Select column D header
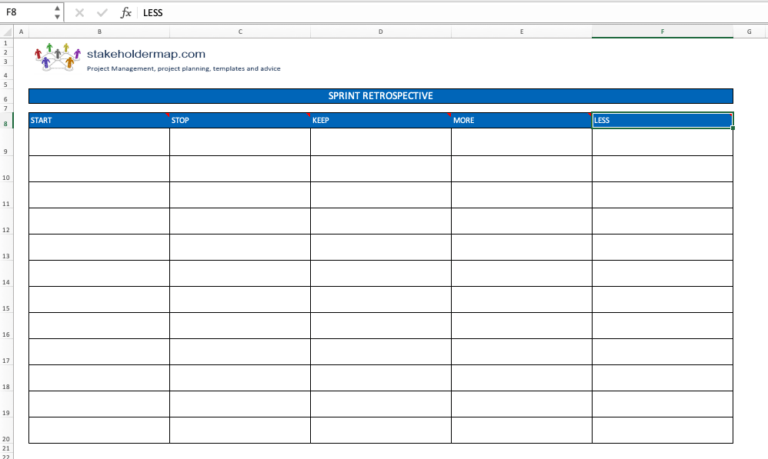The width and height of the screenshot is (768, 459). [x=381, y=32]
